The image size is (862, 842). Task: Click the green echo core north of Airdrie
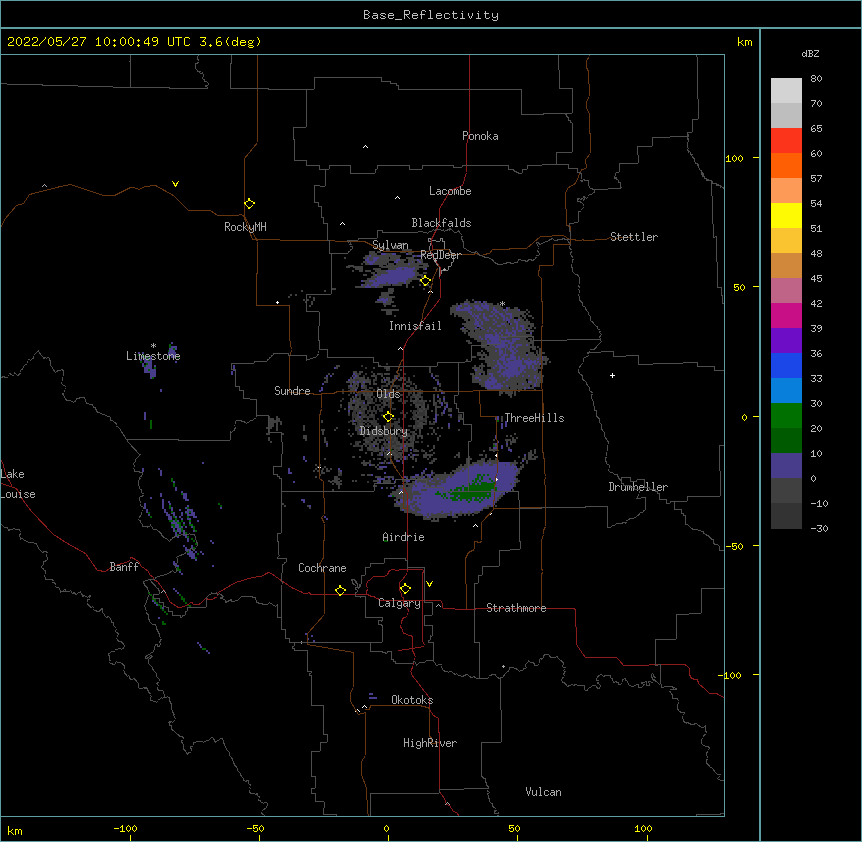click(472, 489)
